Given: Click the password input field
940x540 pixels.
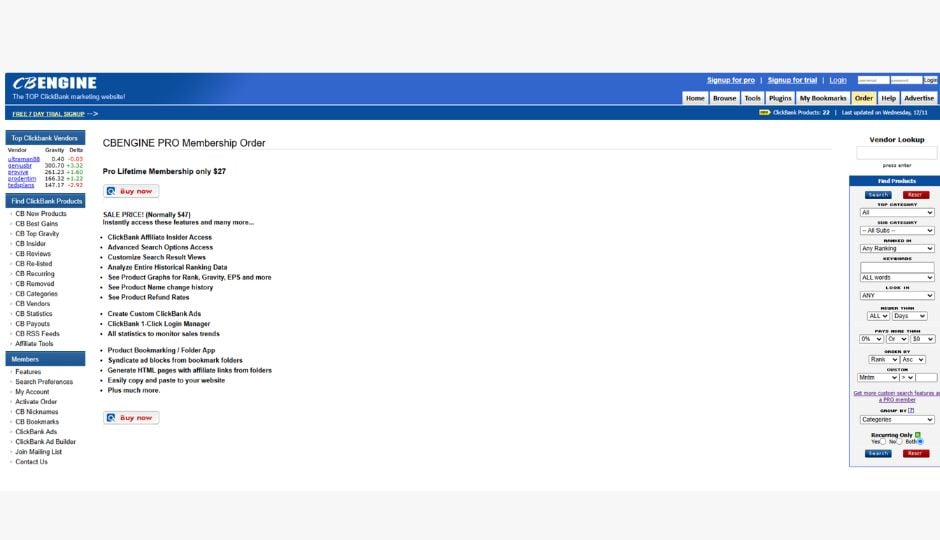Looking at the screenshot, I should (906, 80).
